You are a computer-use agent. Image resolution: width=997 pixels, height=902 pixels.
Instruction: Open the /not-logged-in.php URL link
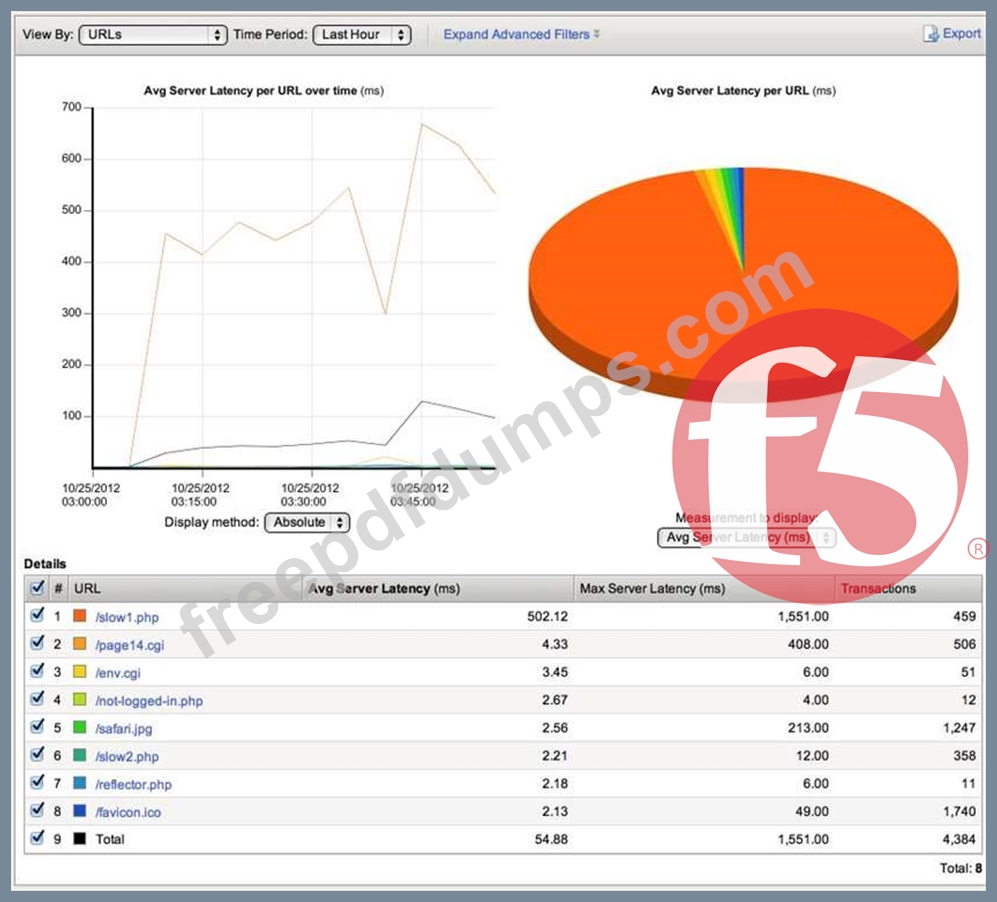[x=149, y=701]
